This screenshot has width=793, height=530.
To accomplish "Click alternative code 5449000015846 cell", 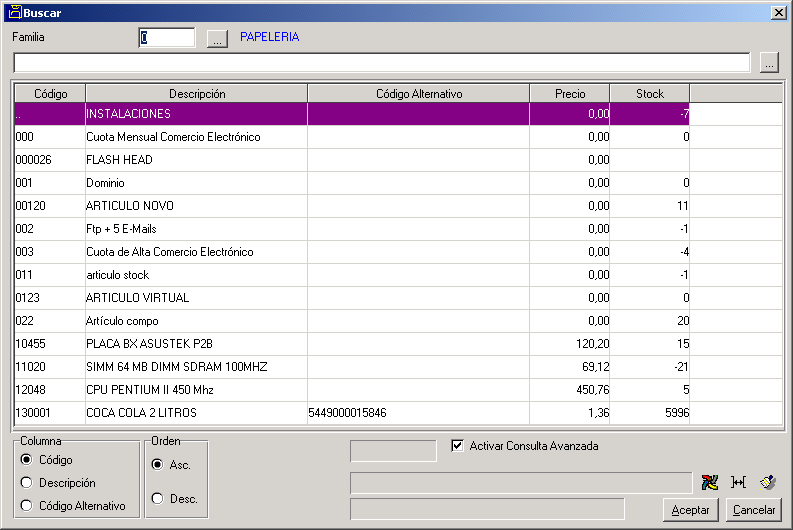I will click(x=418, y=413).
